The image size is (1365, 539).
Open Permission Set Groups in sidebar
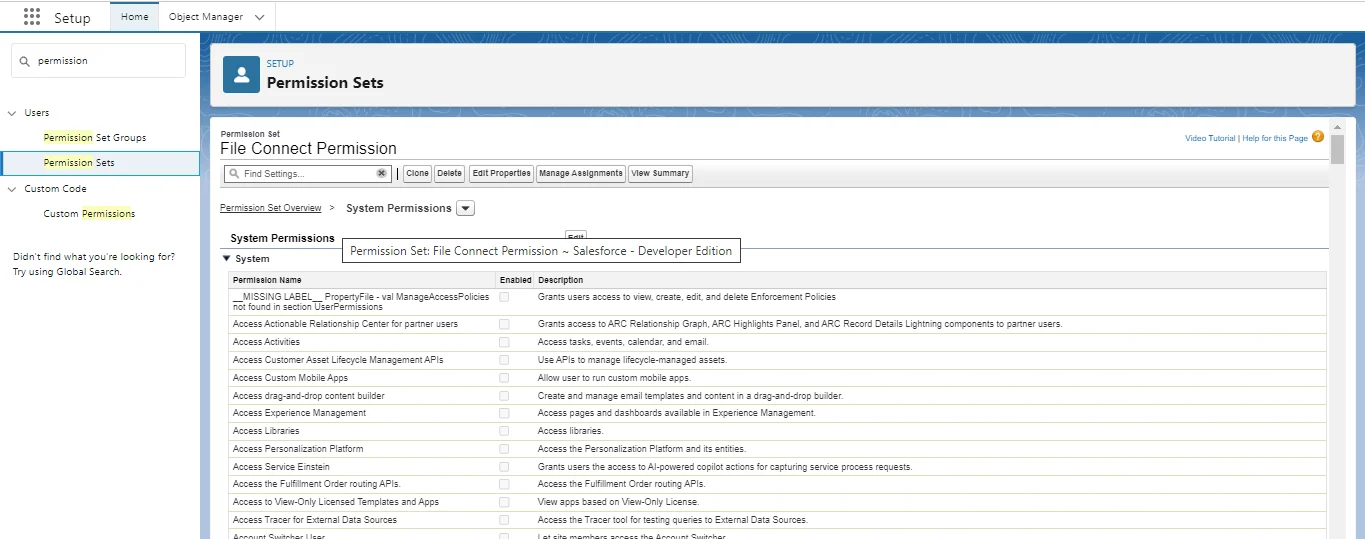tap(95, 138)
